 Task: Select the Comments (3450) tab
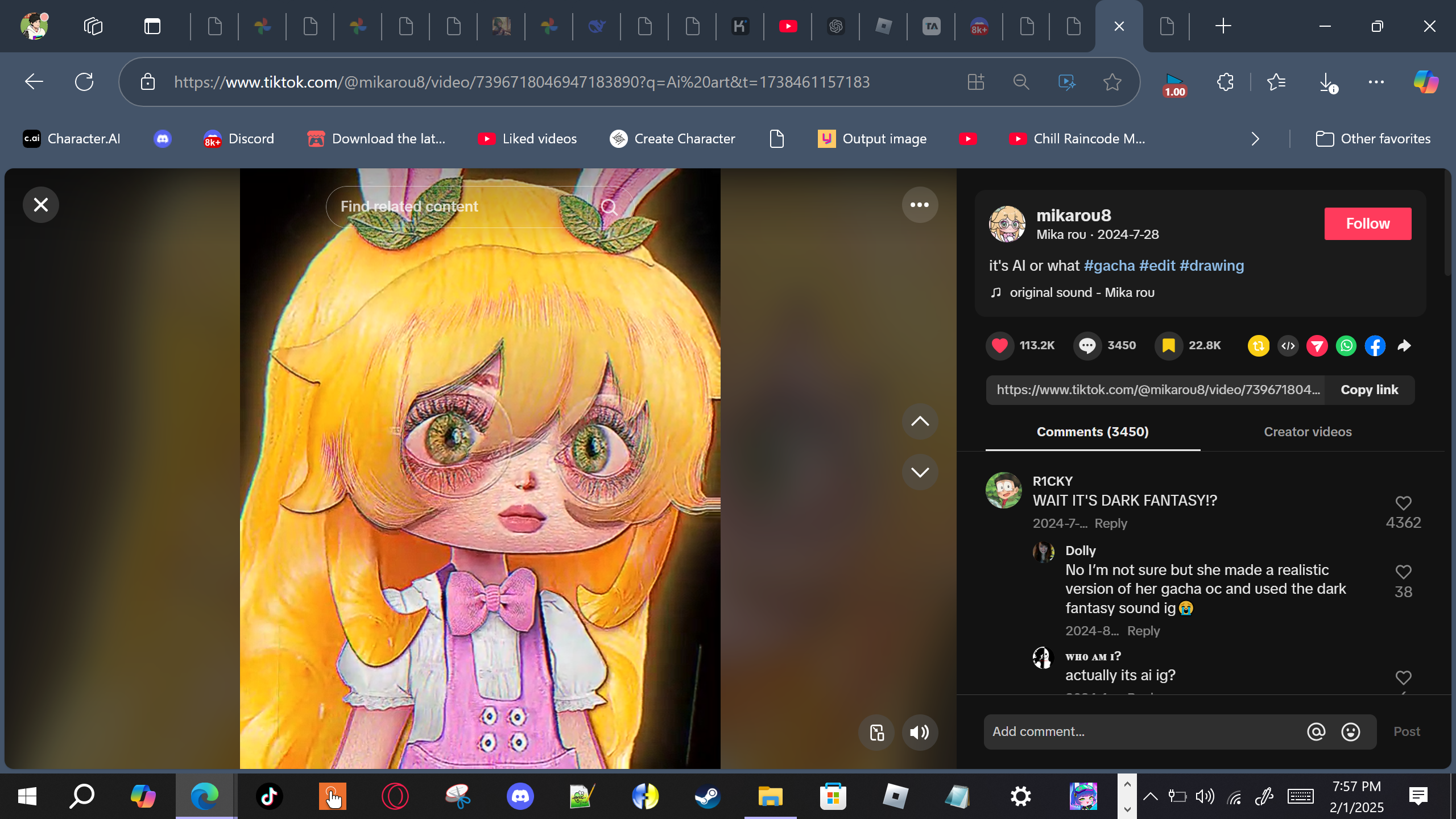click(1092, 432)
